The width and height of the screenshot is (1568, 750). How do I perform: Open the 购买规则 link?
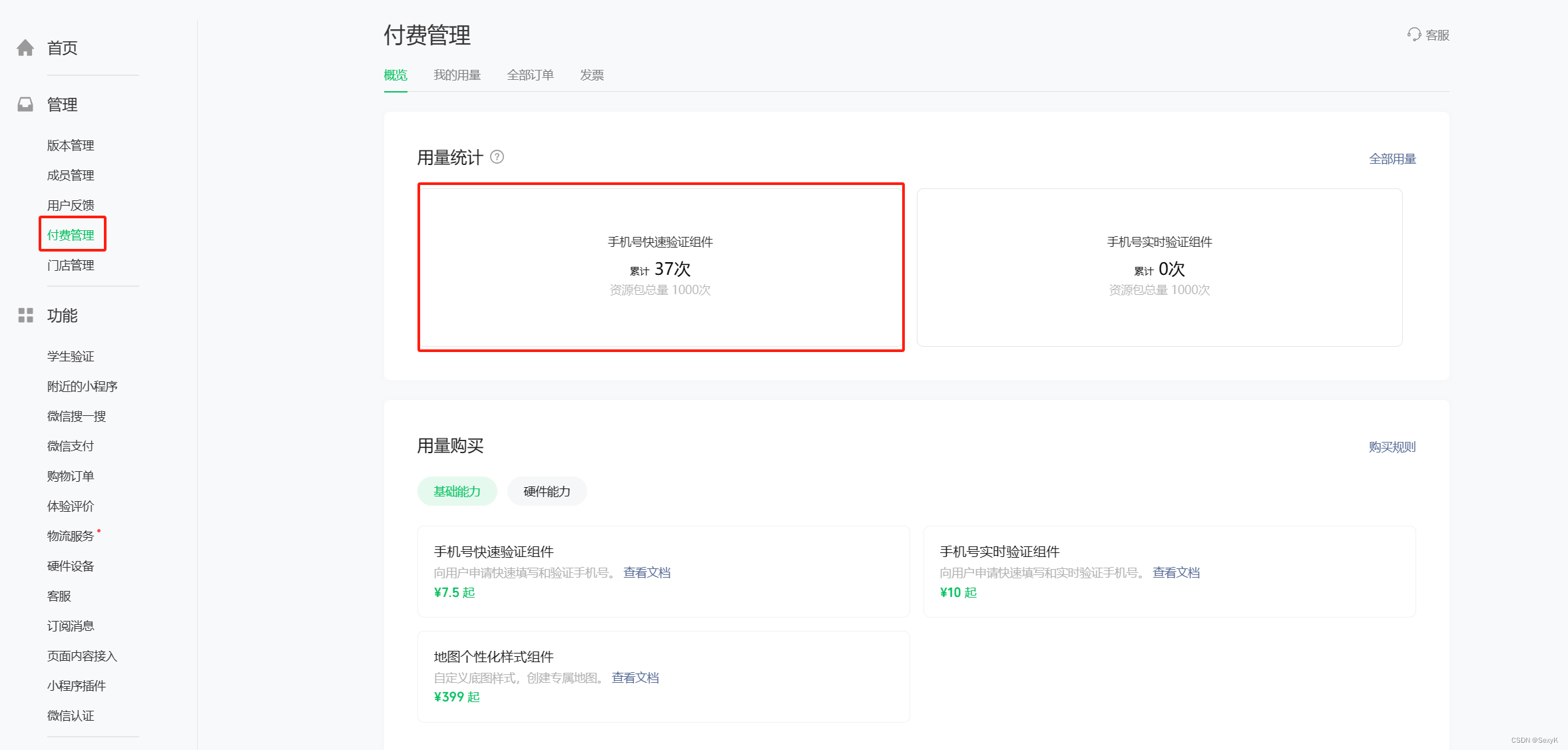1392,447
